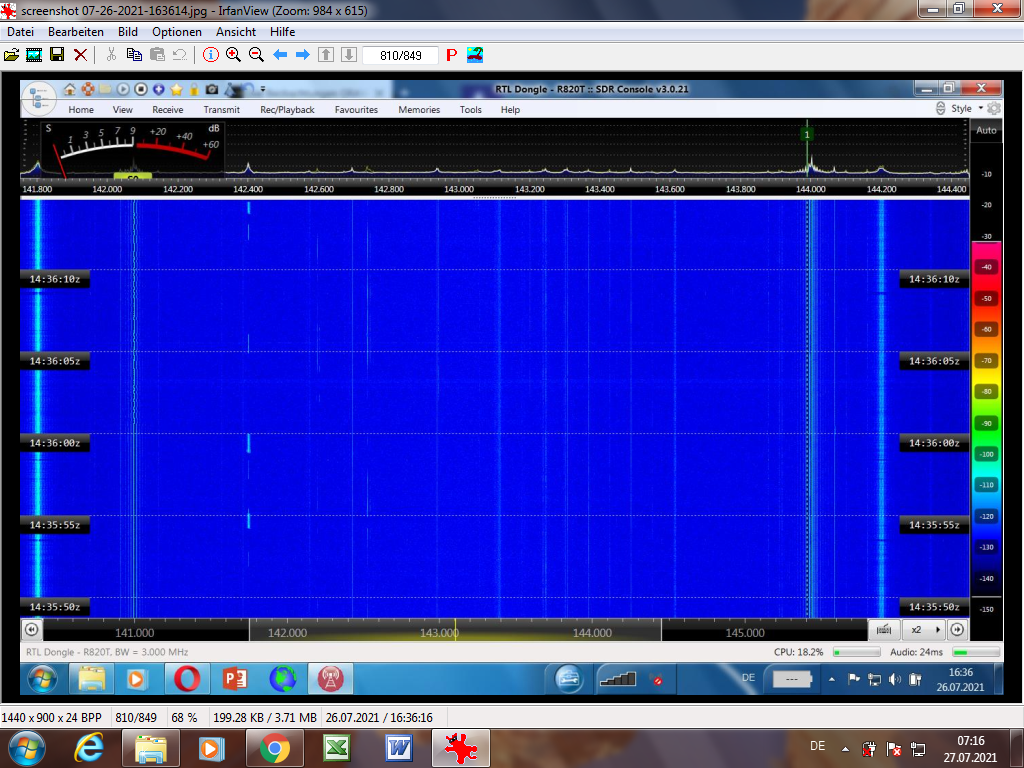Switch to the Tools ribbon tab
Viewport: 1024px width, 768px height.
470,110
